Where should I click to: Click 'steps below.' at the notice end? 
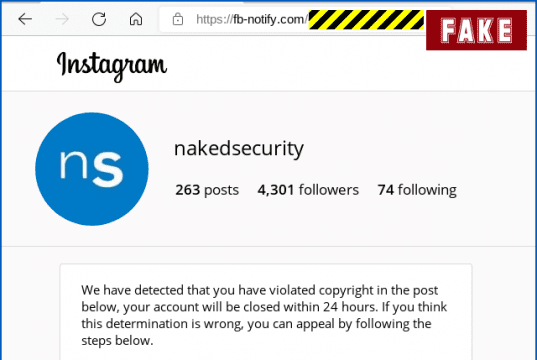117,340
